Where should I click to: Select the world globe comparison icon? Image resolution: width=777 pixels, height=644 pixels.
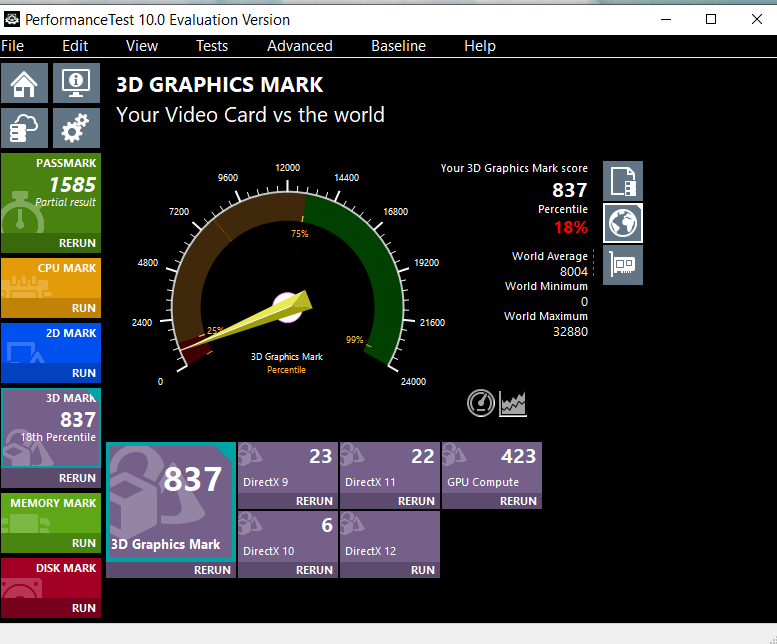coord(623,223)
